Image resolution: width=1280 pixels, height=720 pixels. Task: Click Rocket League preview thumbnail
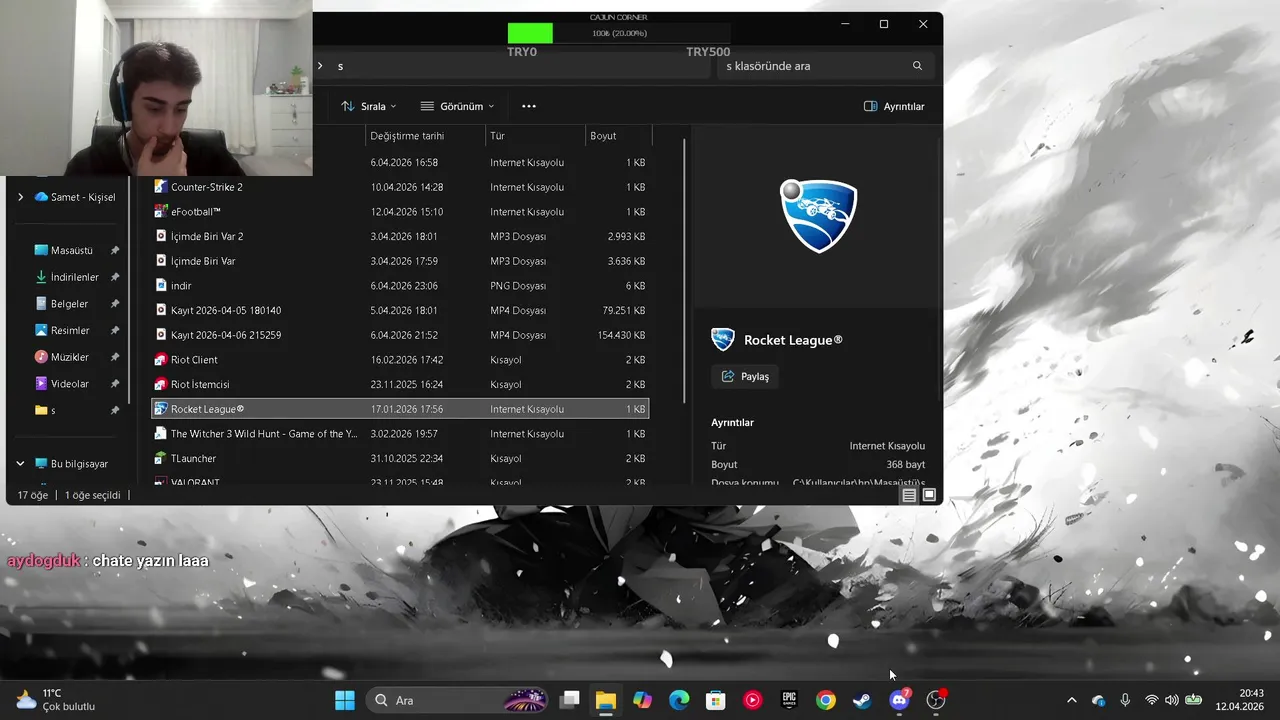click(x=818, y=216)
